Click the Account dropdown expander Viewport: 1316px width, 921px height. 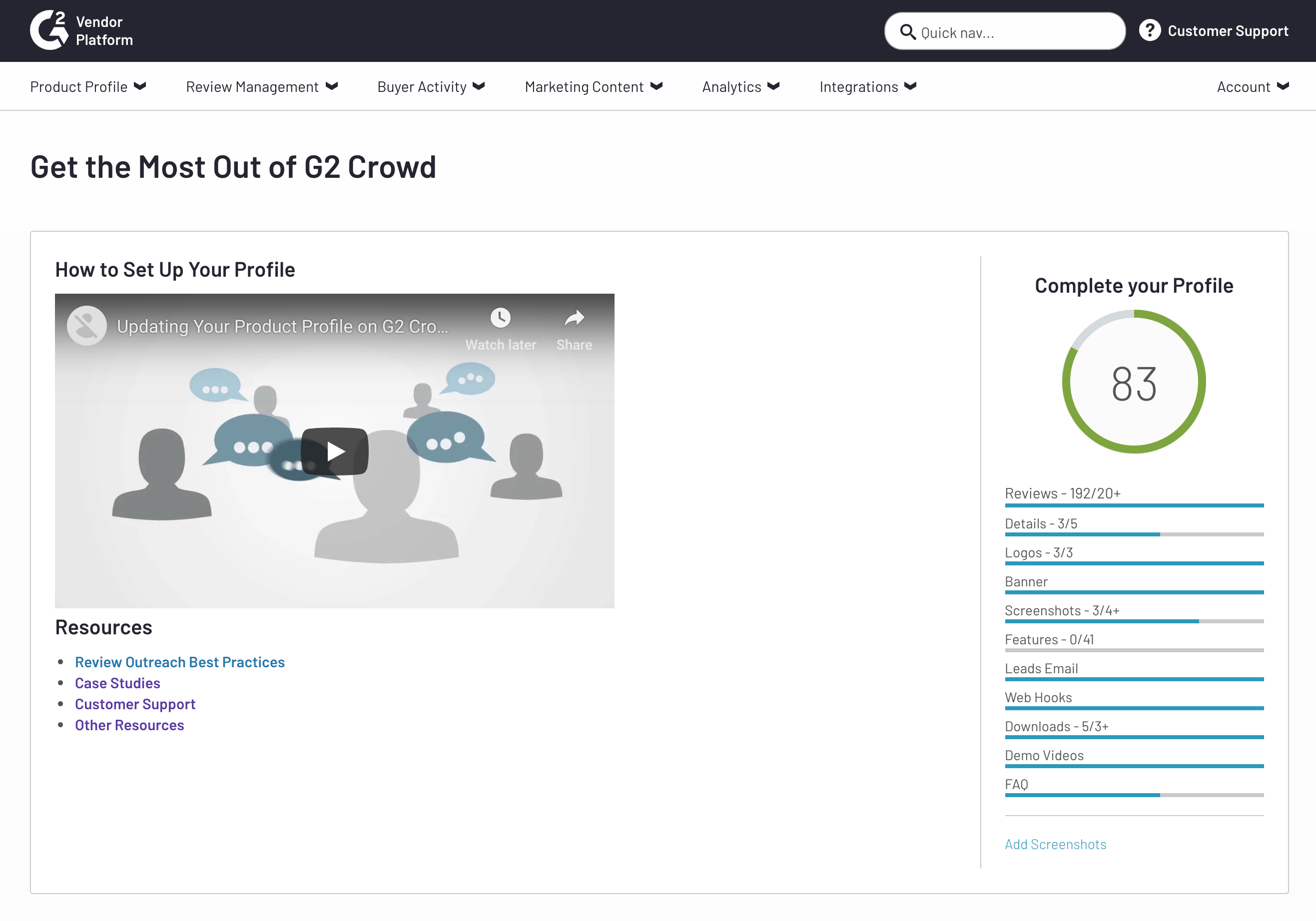pyautogui.click(x=1284, y=86)
